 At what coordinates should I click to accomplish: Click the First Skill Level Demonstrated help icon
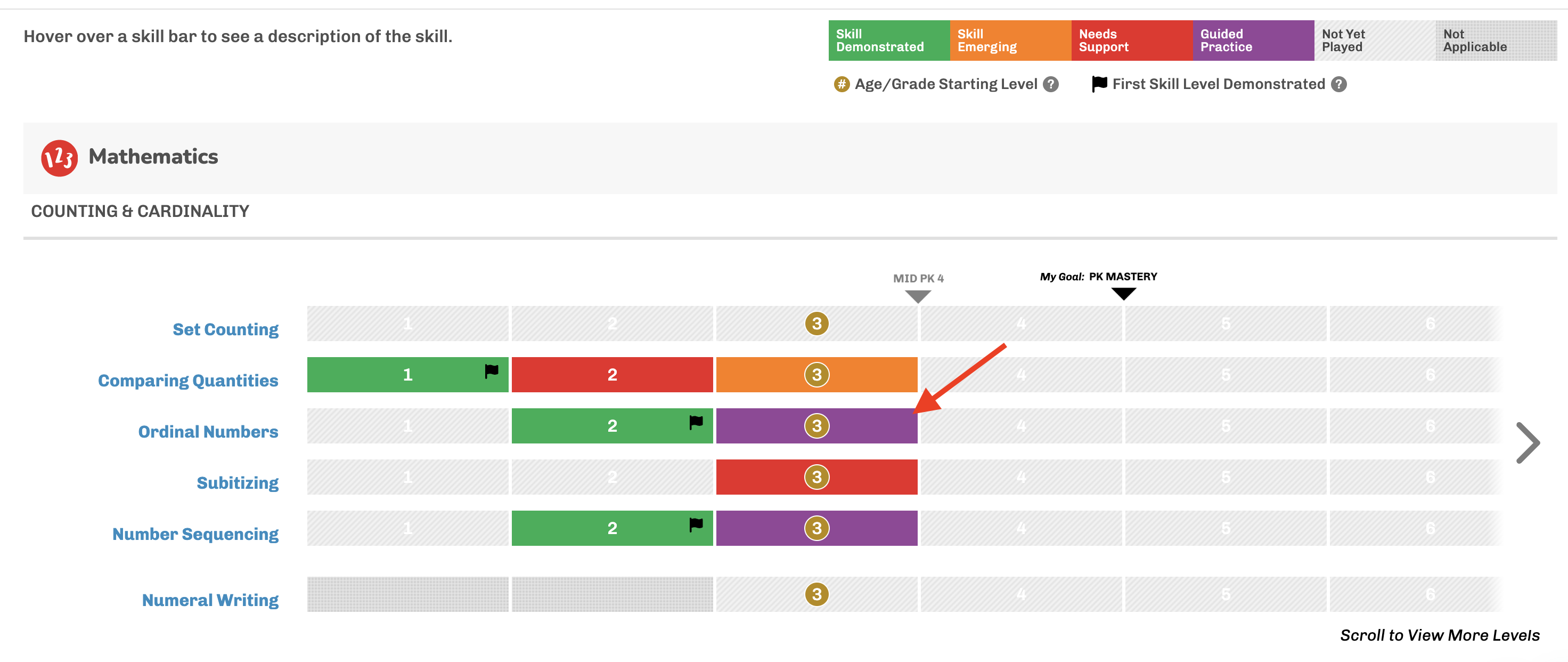(1338, 84)
